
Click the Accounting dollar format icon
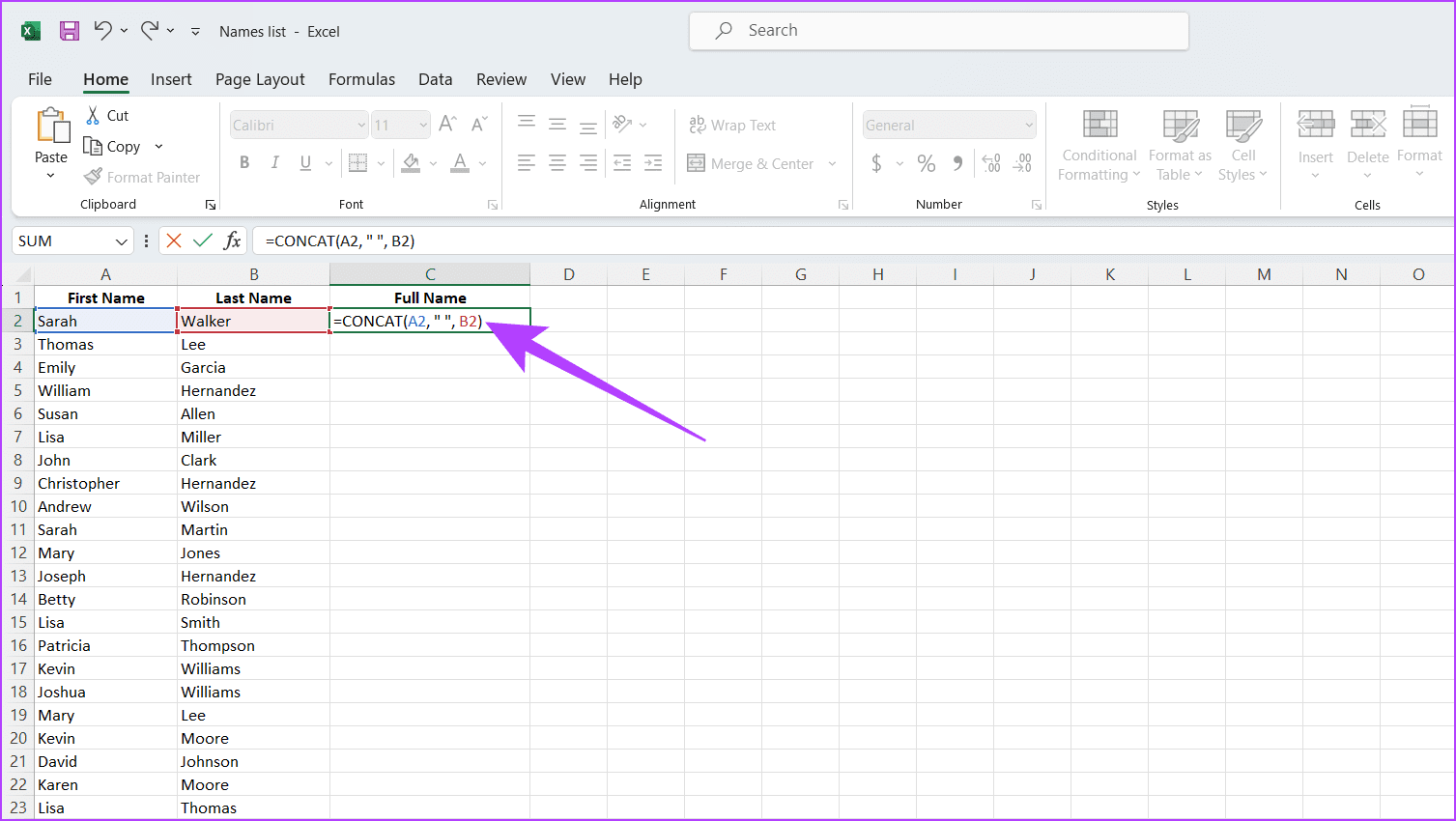(876, 163)
